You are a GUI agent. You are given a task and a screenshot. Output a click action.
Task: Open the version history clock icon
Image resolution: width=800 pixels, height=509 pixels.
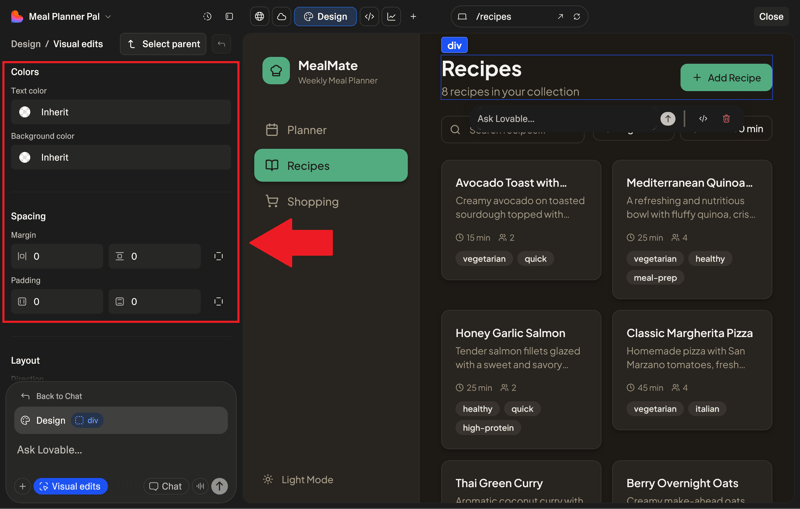[207, 17]
